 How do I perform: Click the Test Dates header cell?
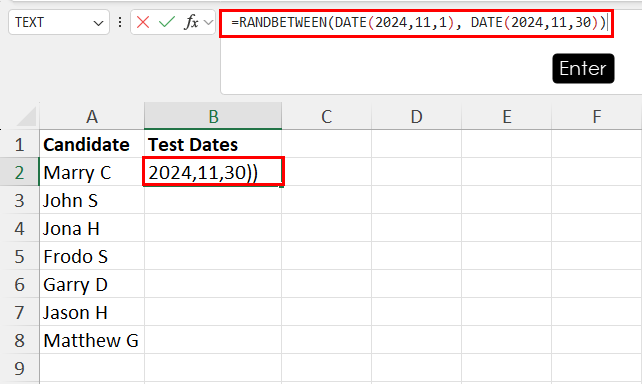pyautogui.click(x=213, y=144)
